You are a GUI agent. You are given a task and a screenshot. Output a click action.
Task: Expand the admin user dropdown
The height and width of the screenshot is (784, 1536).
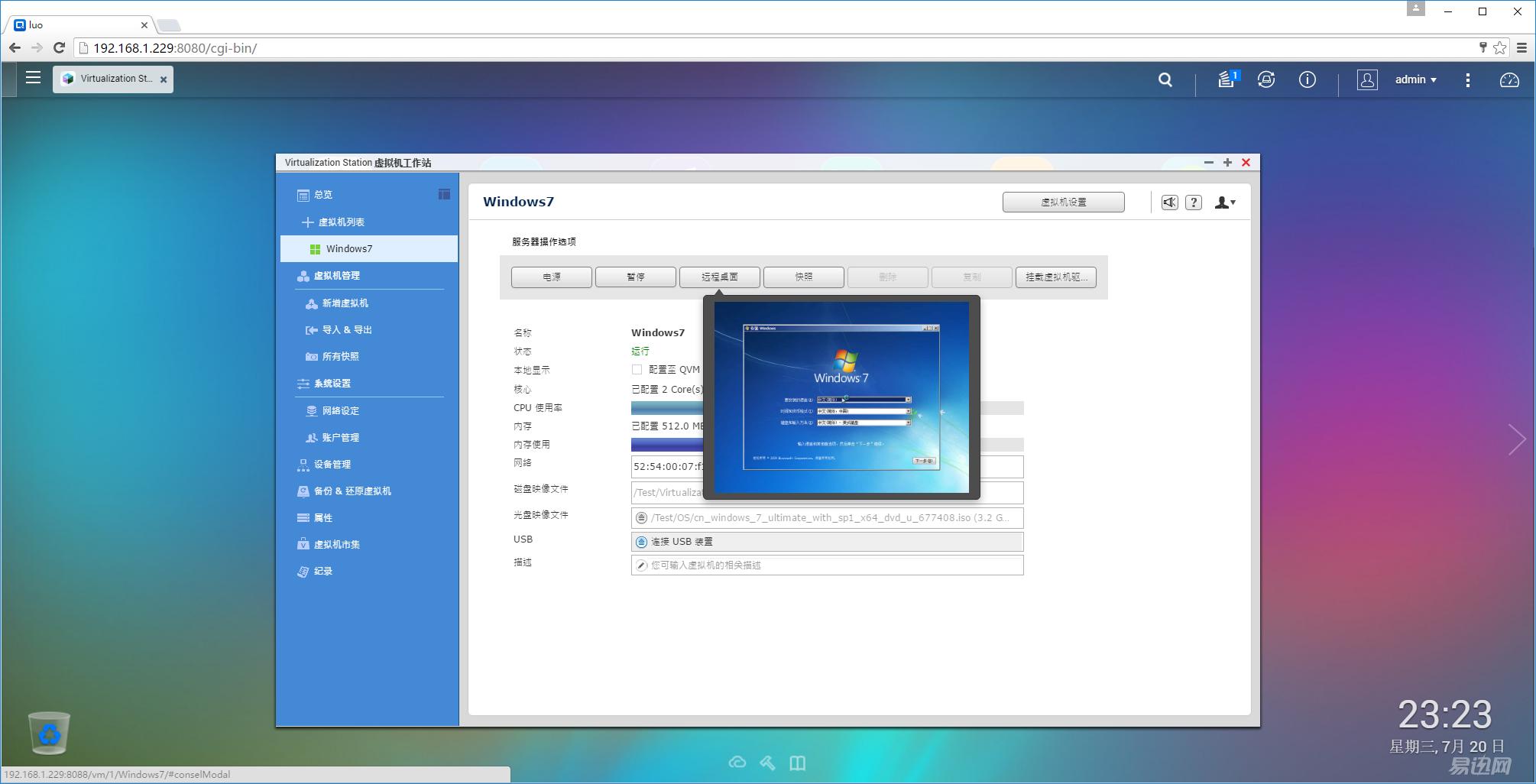click(x=1415, y=79)
